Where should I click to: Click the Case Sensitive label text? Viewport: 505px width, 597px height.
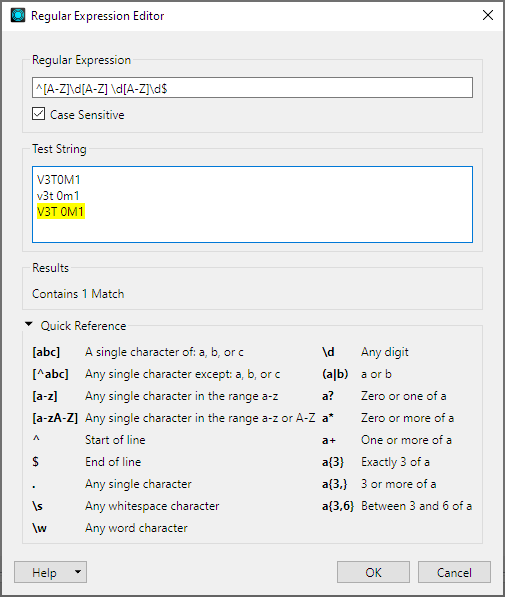tap(87, 115)
